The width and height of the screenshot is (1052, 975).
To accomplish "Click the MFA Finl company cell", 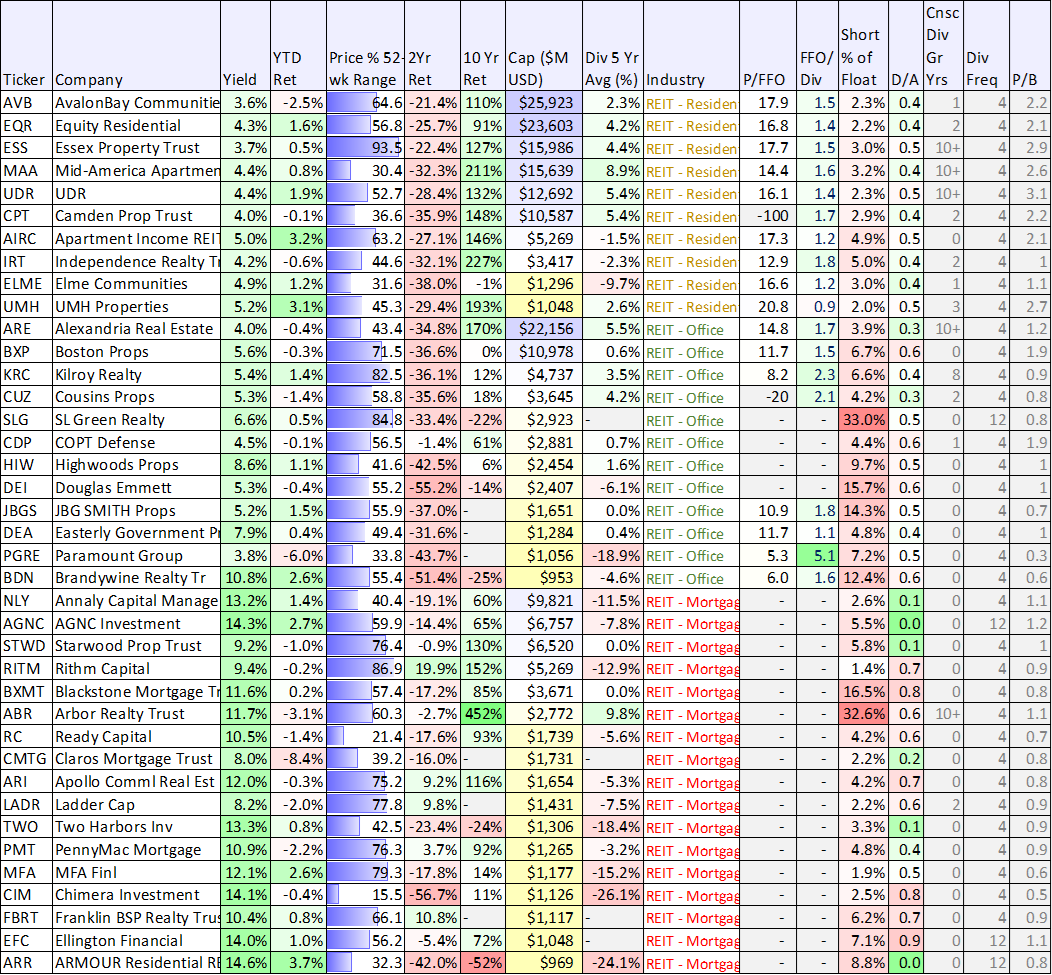I will click(x=136, y=872).
